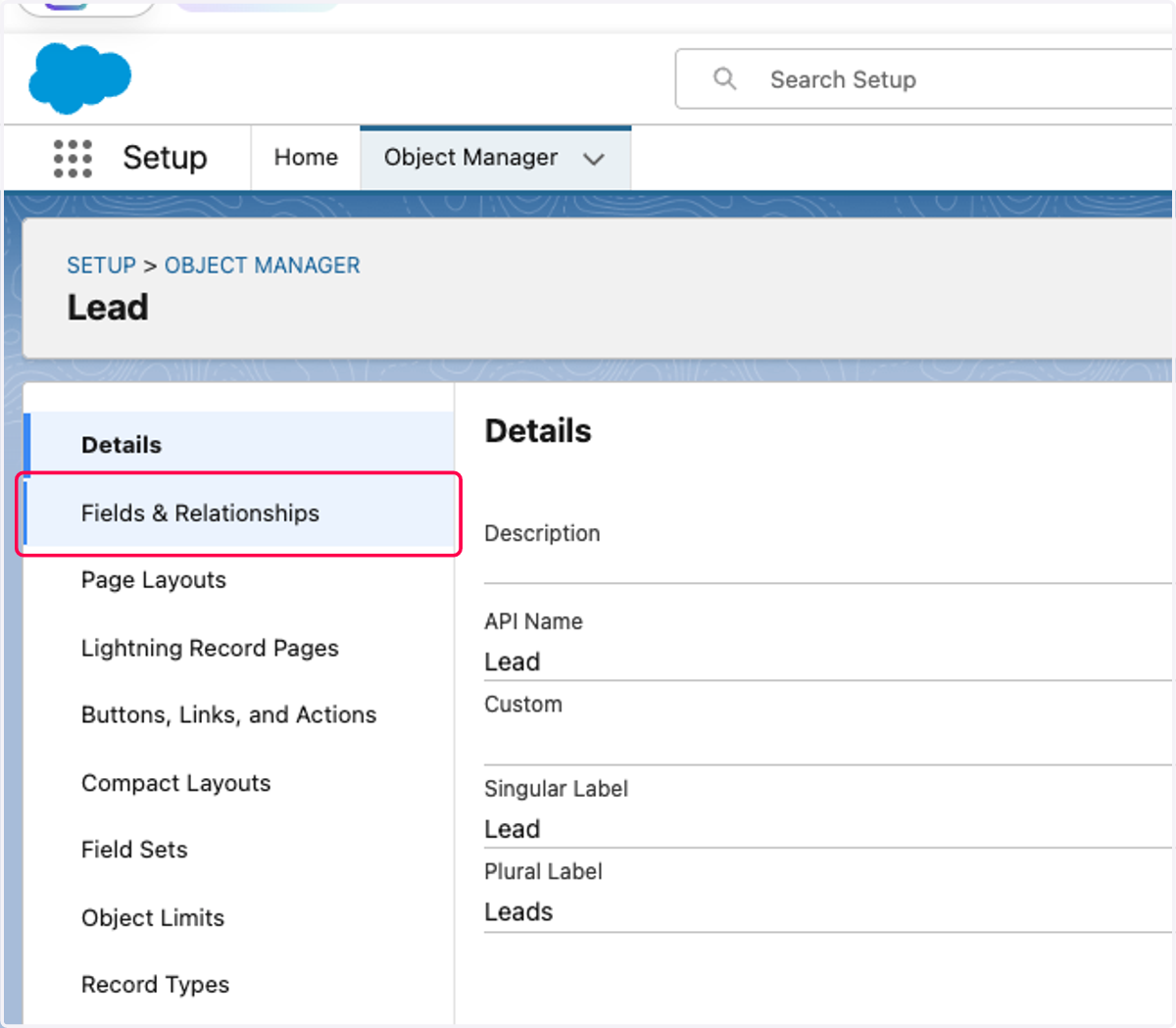Click the API Name label
Image resolution: width=1176 pixels, height=1028 pixels.
[533, 621]
